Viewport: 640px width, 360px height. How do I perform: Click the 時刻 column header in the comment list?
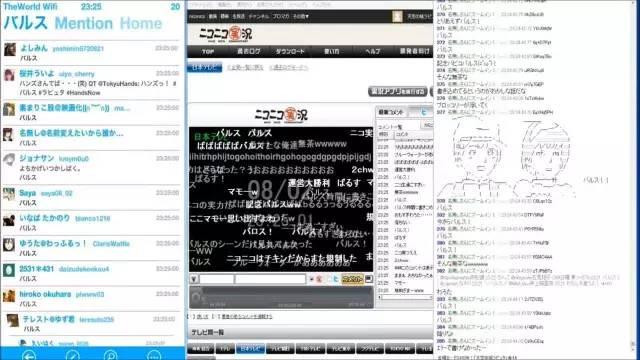click(x=384, y=134)
